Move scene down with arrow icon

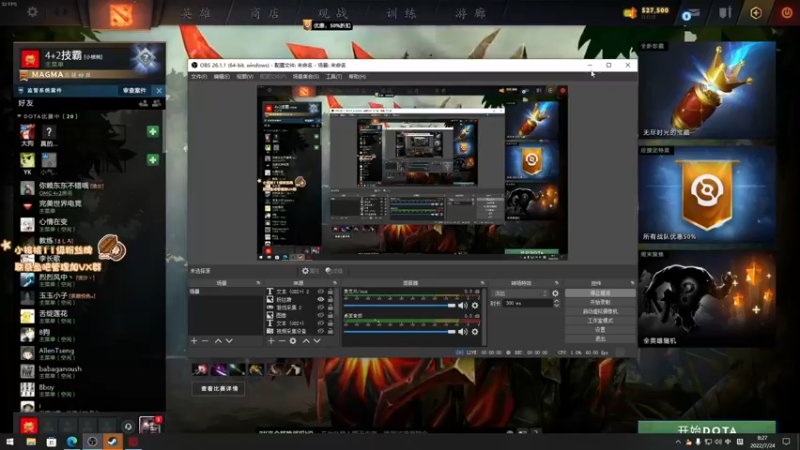(x=229, y=340)
